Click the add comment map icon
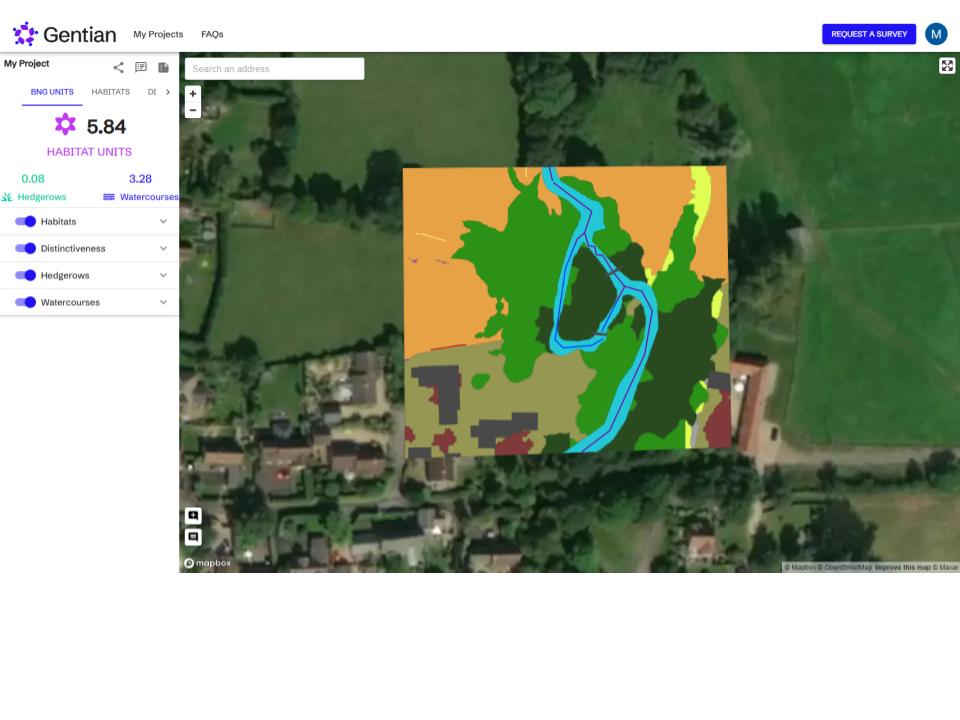 click(x=193, y=516)
